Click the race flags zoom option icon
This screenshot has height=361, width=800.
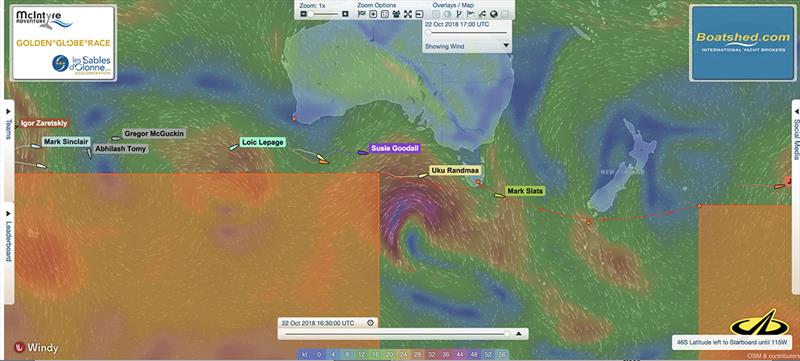click(x=362, y=14)
